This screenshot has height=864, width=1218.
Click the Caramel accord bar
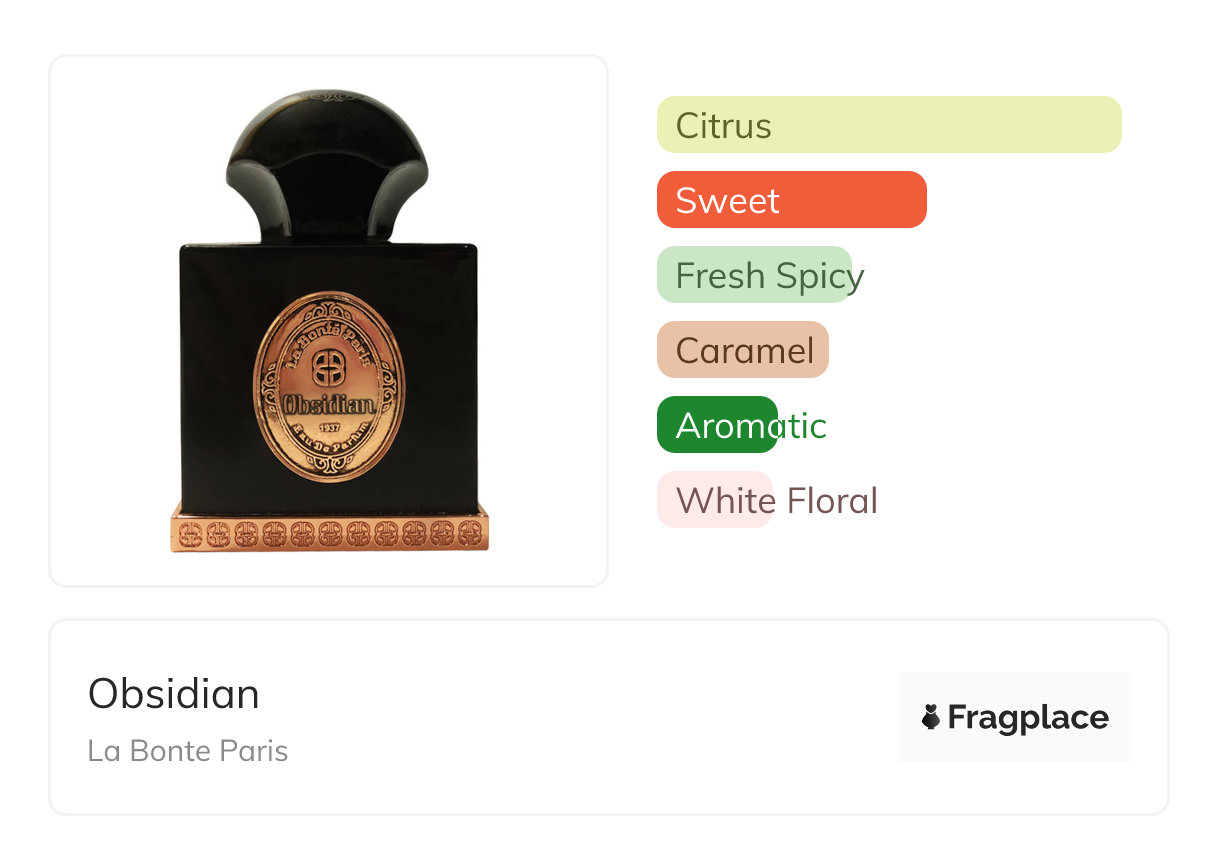click(x=743, y=350)
